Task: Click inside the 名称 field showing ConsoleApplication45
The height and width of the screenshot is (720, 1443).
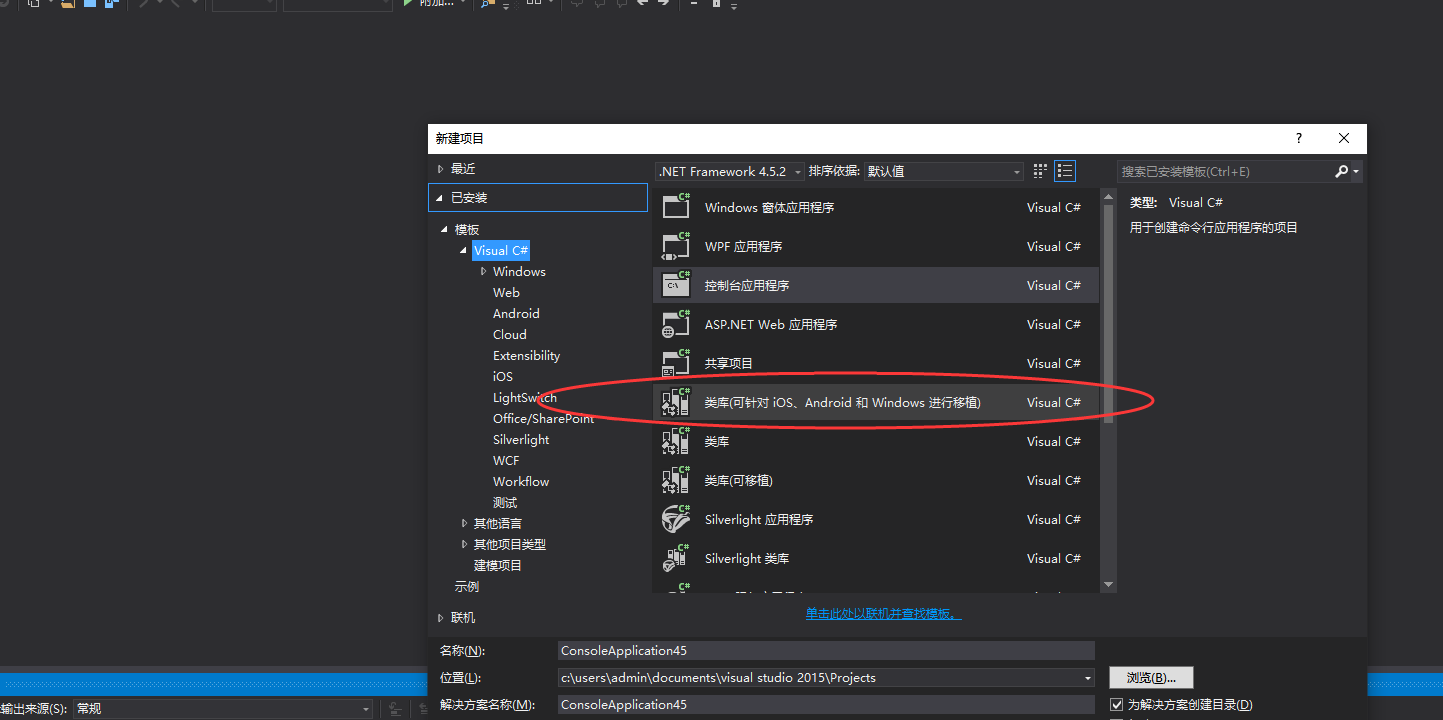Action: (x=825, y=650)
